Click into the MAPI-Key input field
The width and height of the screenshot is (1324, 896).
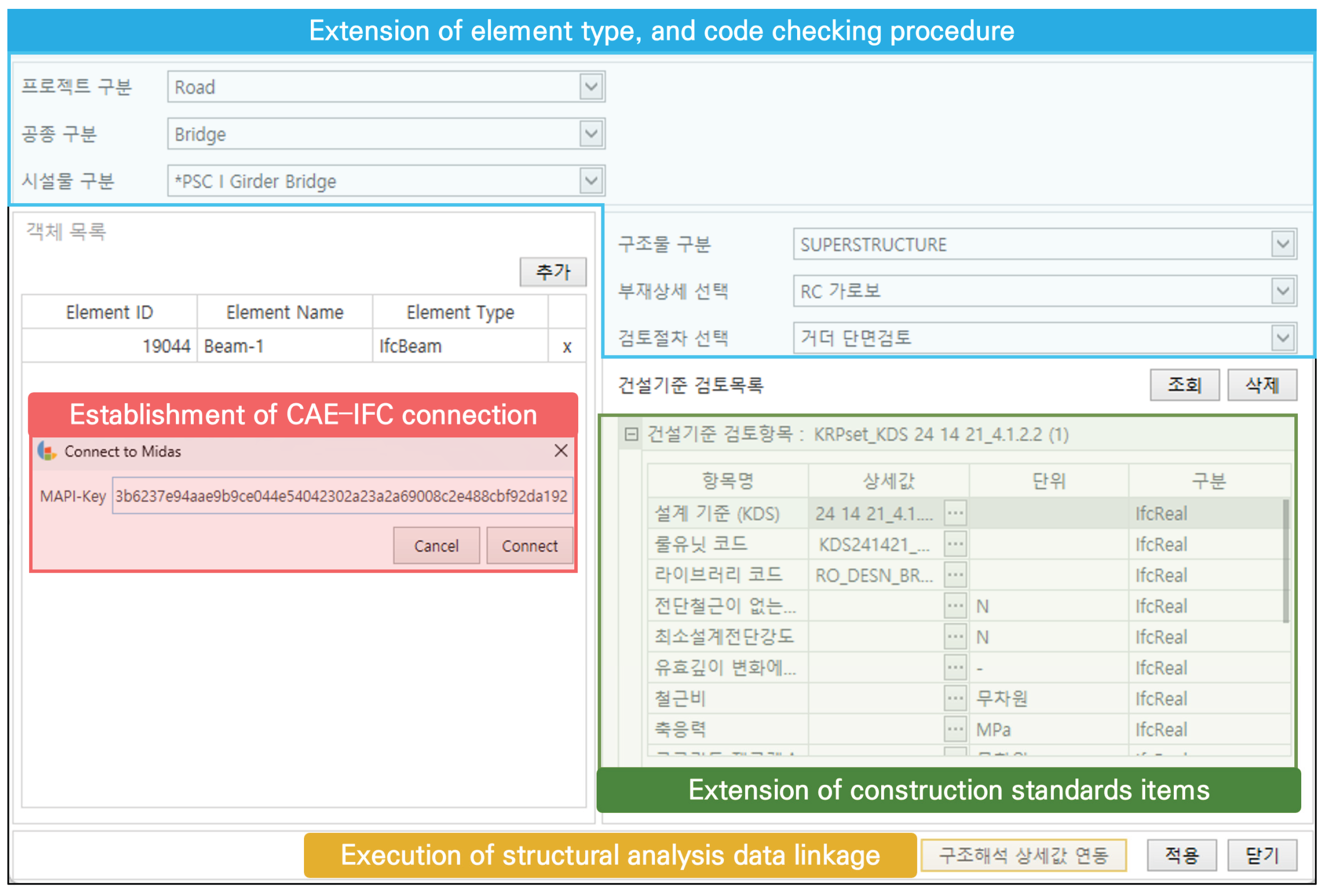pyautogui.click(x=342, y=496)
